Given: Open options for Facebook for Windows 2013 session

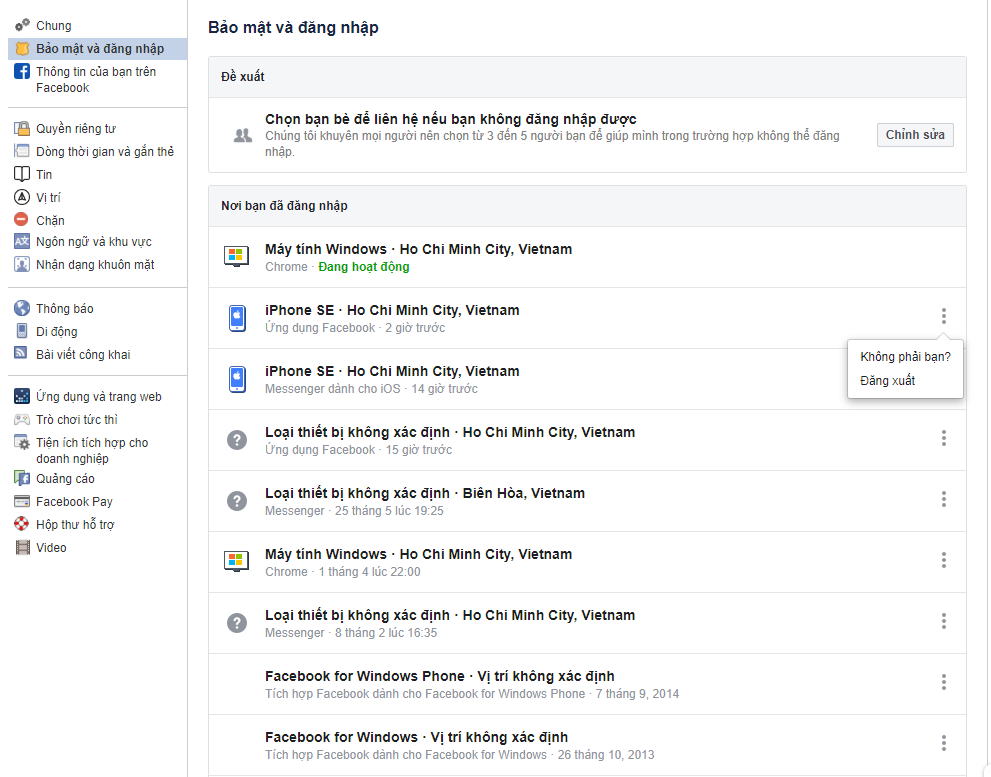Looking at the screenshot, I should (x=944, y=743).
